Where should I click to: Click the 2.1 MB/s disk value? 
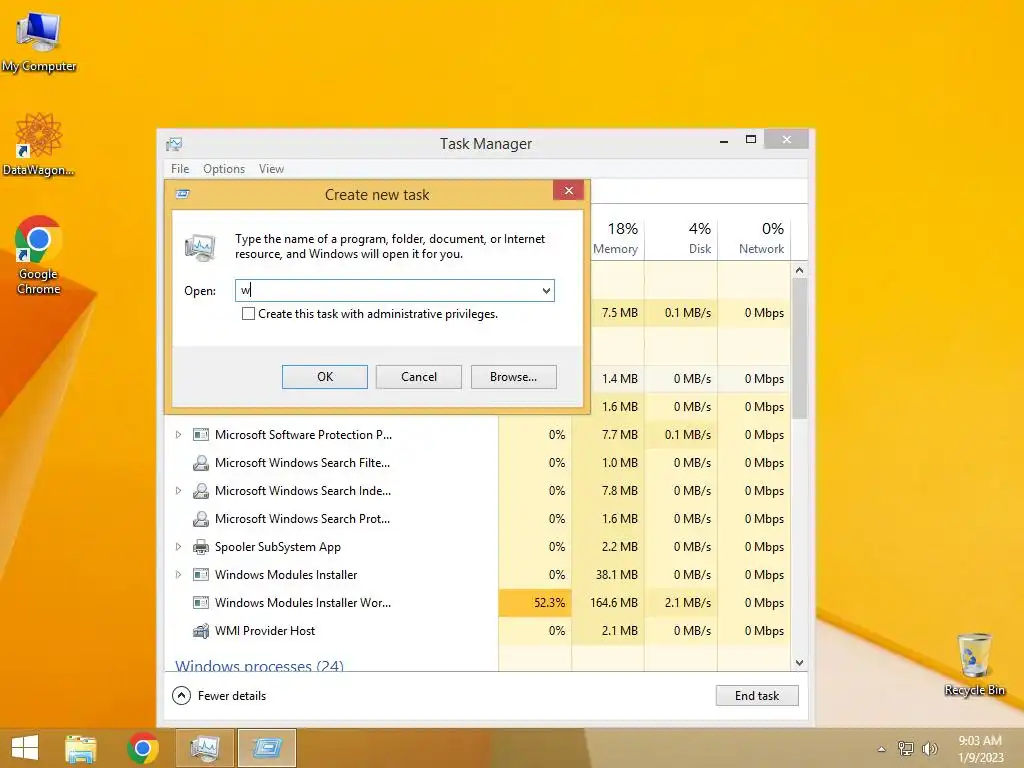click(688, 603)
